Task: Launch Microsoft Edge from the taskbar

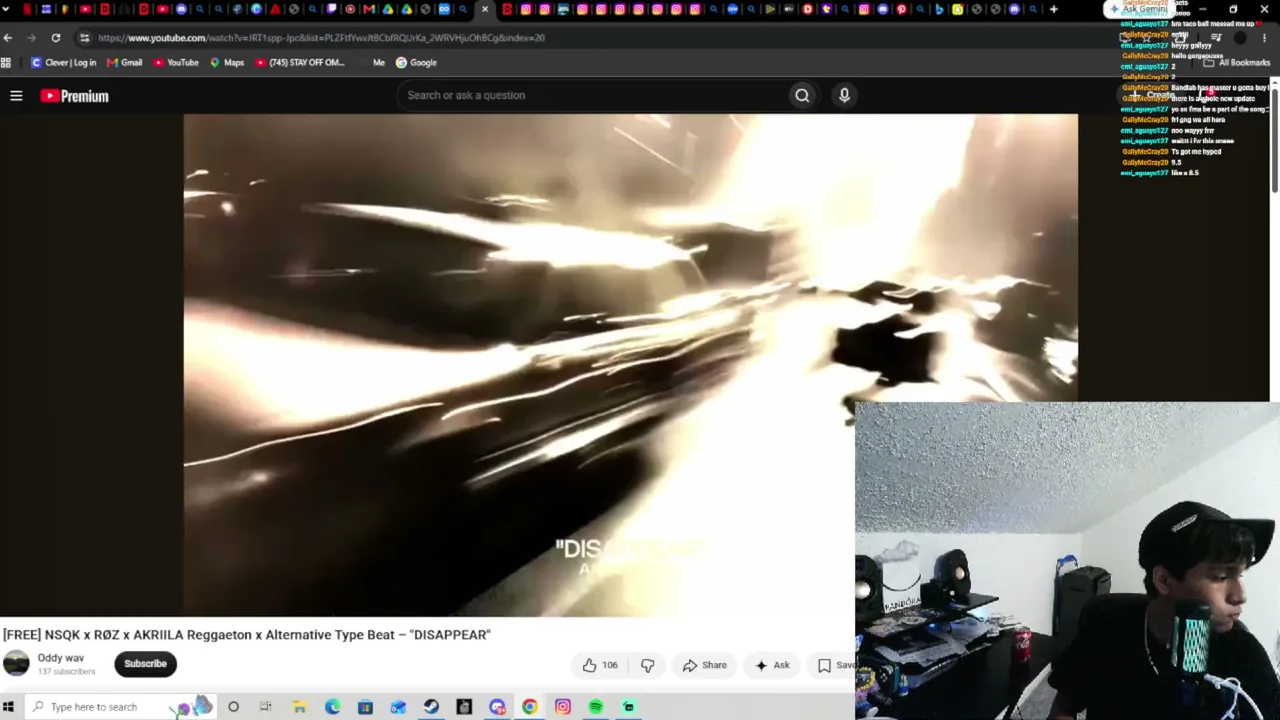Action: point(332,707)
